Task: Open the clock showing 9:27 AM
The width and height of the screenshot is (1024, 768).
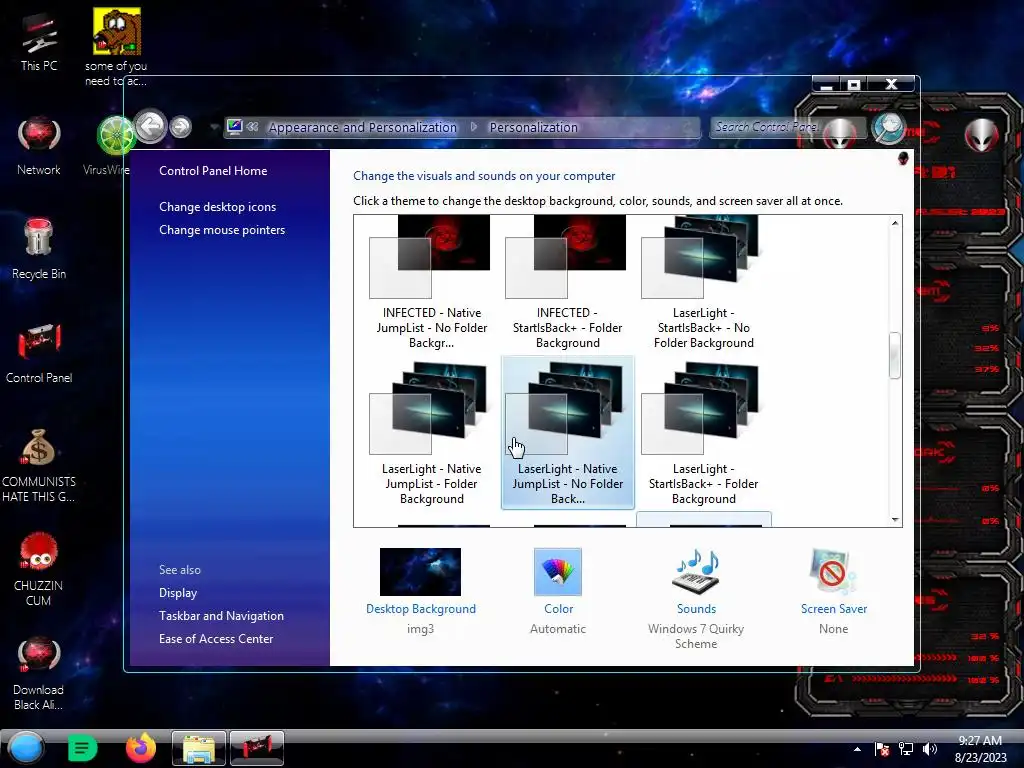Action: click(x=980, y=749)
